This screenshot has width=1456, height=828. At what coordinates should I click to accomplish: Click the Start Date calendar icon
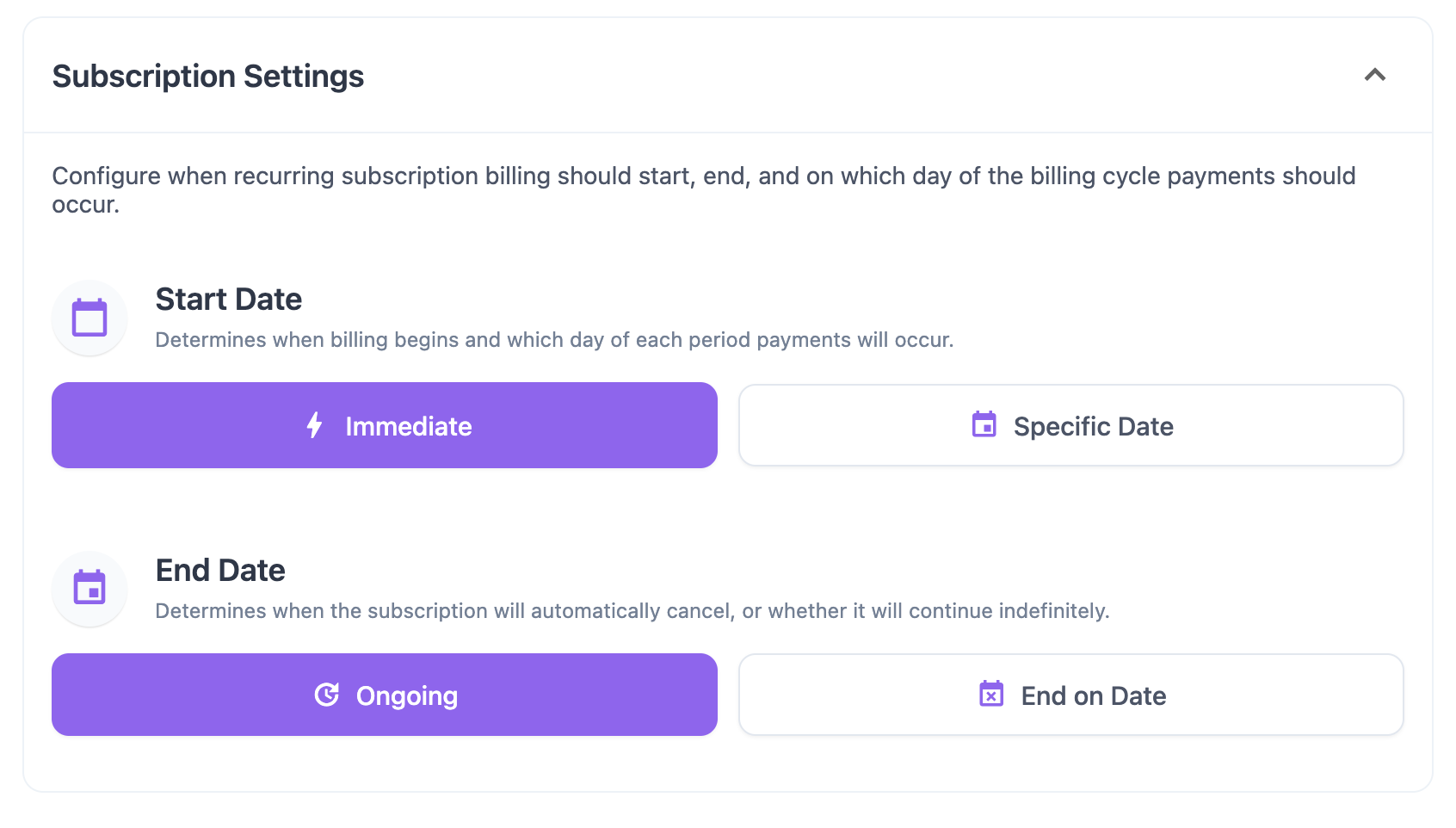tap(89, 318)
